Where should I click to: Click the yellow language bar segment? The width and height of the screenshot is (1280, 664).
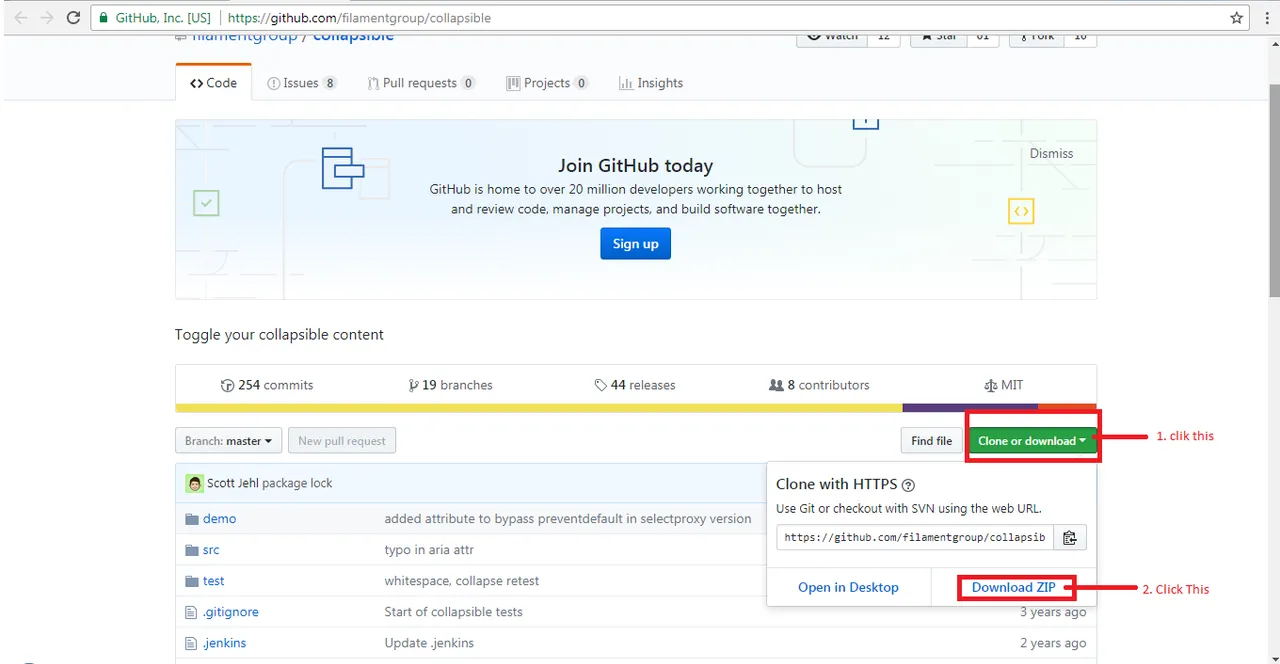pos(539,408)
